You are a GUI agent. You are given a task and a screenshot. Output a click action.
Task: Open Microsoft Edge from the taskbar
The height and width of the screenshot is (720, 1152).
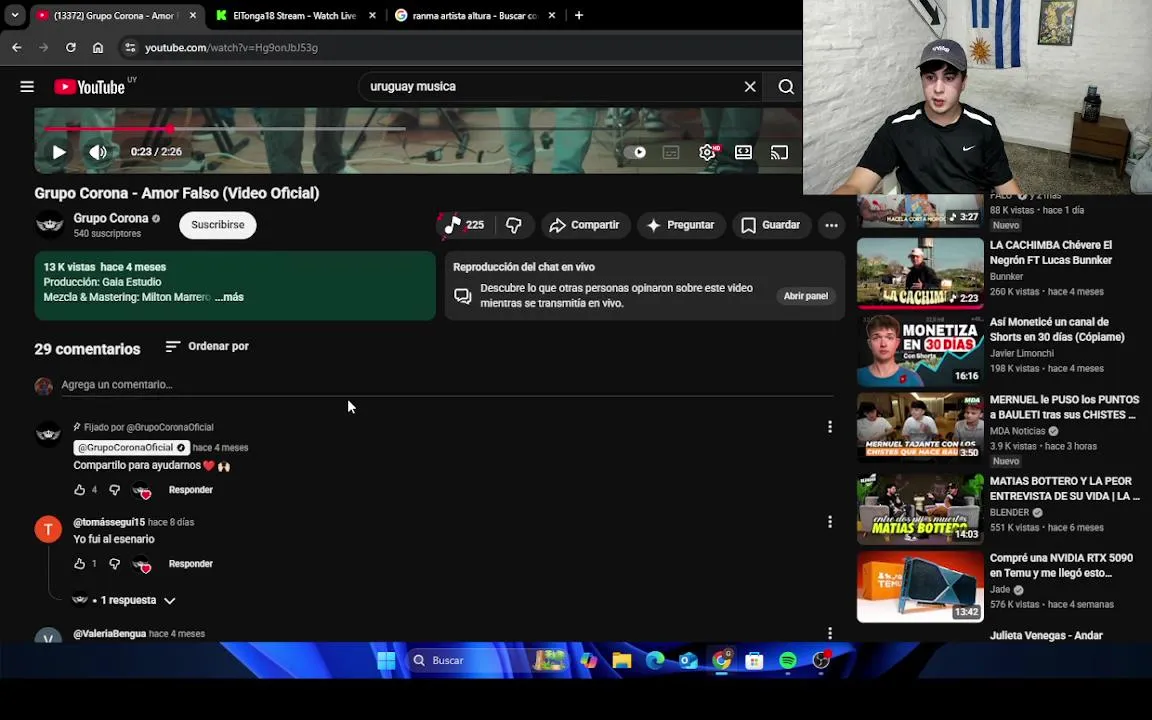point(655,660)
